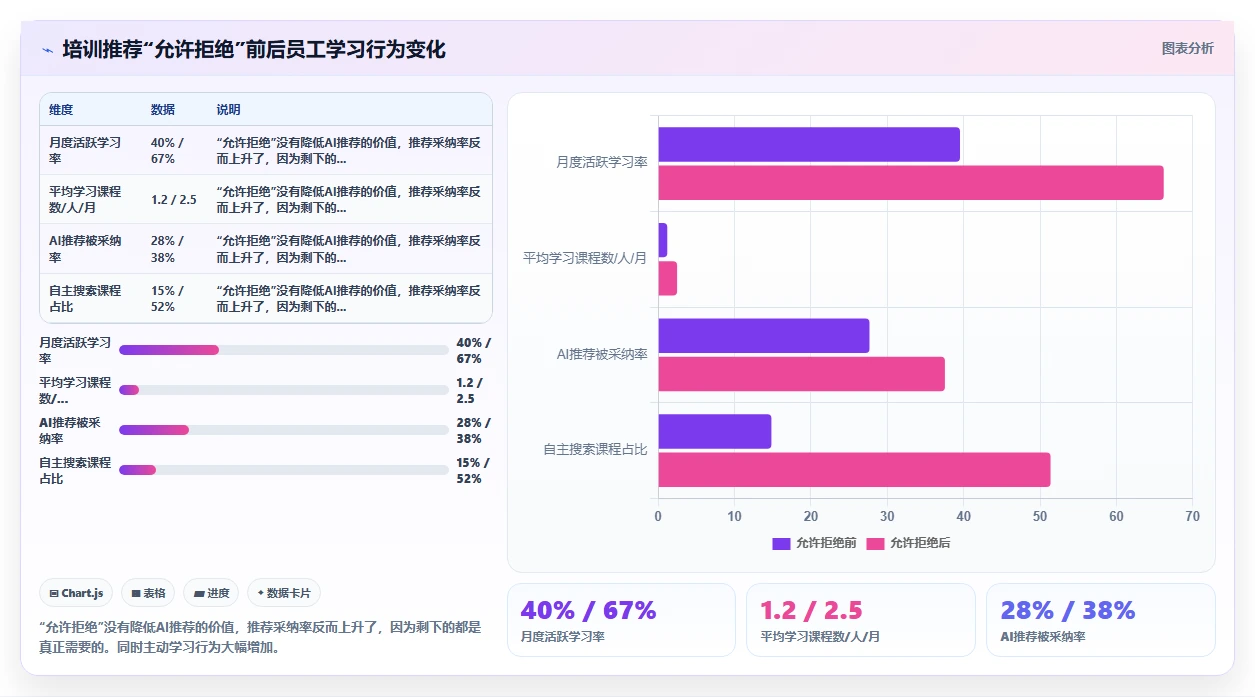The width and height of the screenshot is (1255, 697).
Task: Click table cell 月度活跃学习率
Action: 85,150
